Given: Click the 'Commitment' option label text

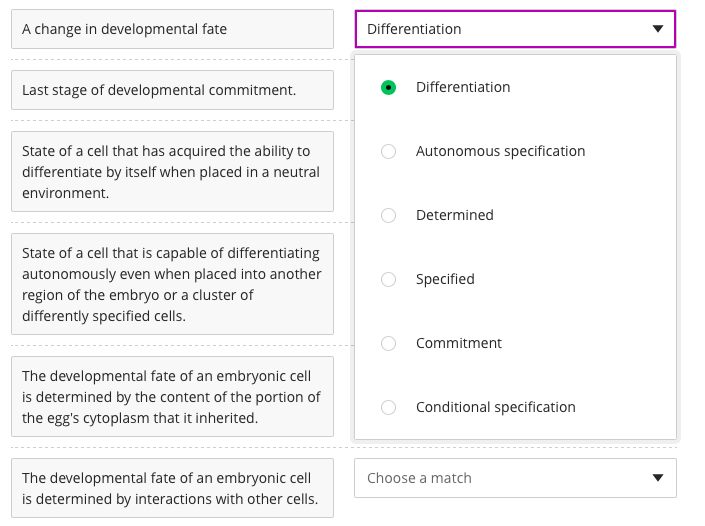Looking at the screenshot, I should click(458, 343).
